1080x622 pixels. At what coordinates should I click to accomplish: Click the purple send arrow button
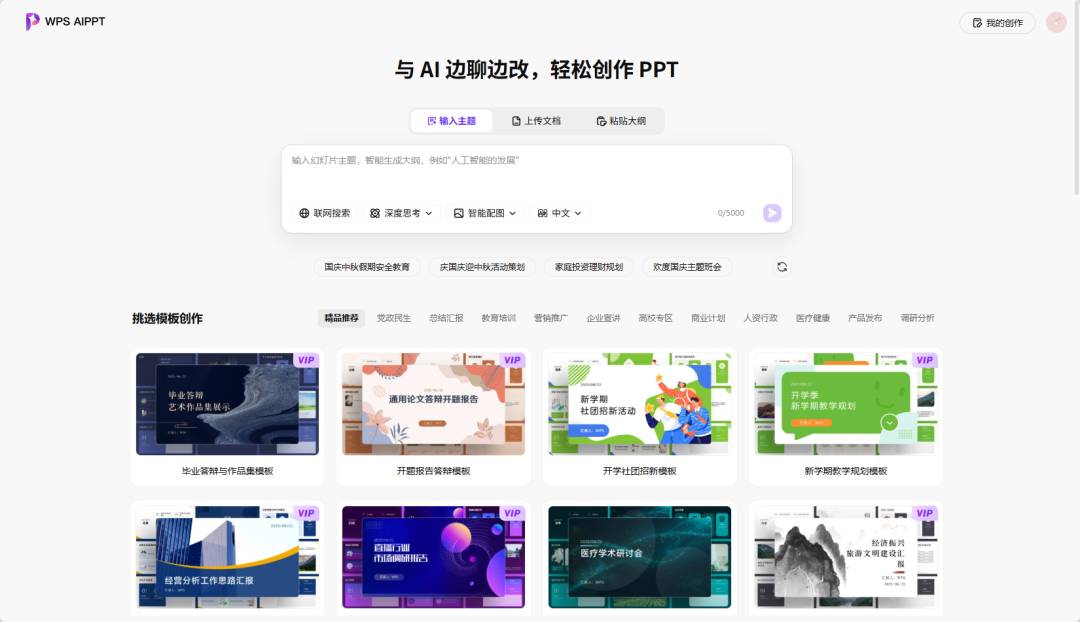pyautogui.click(x=771, y=213)
